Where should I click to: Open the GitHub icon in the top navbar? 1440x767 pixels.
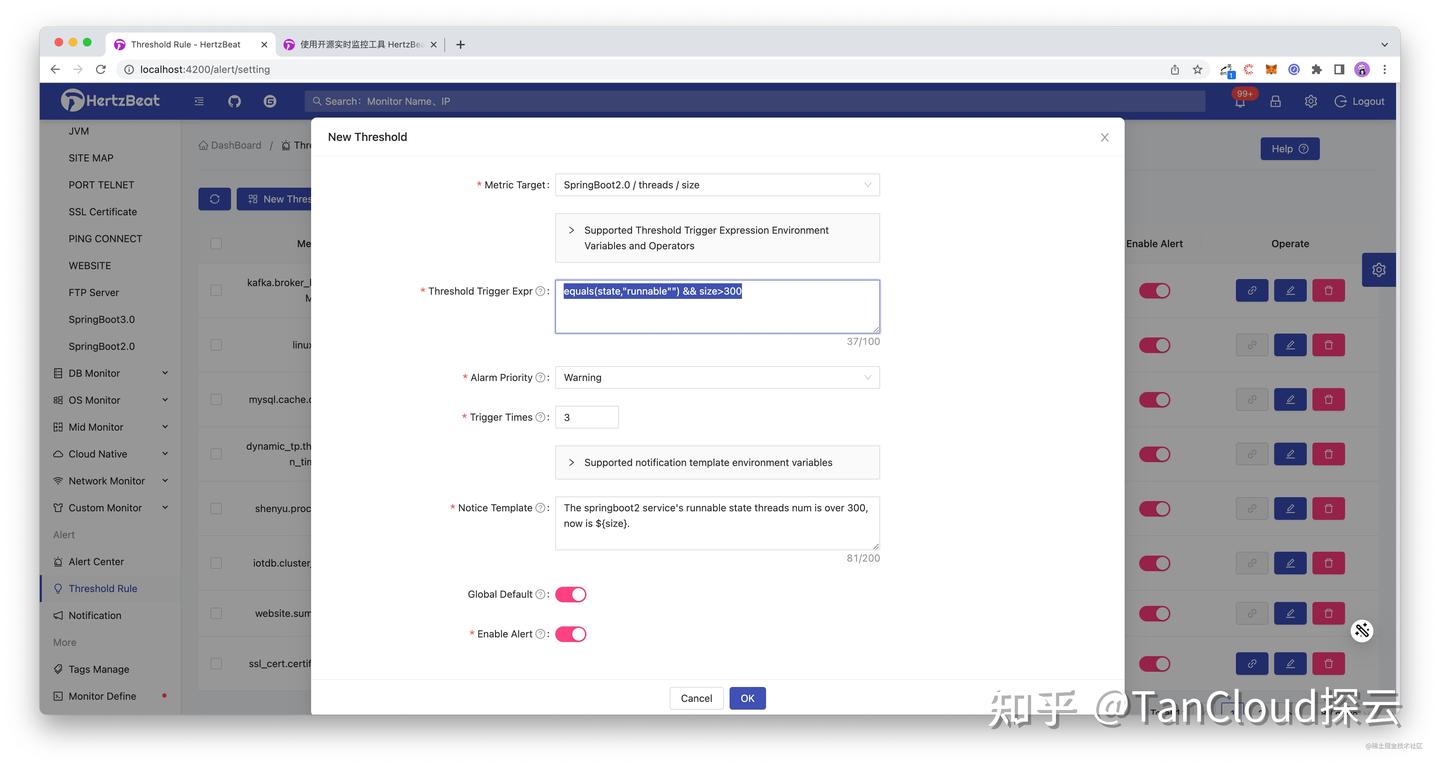click(x=232, y=101)
